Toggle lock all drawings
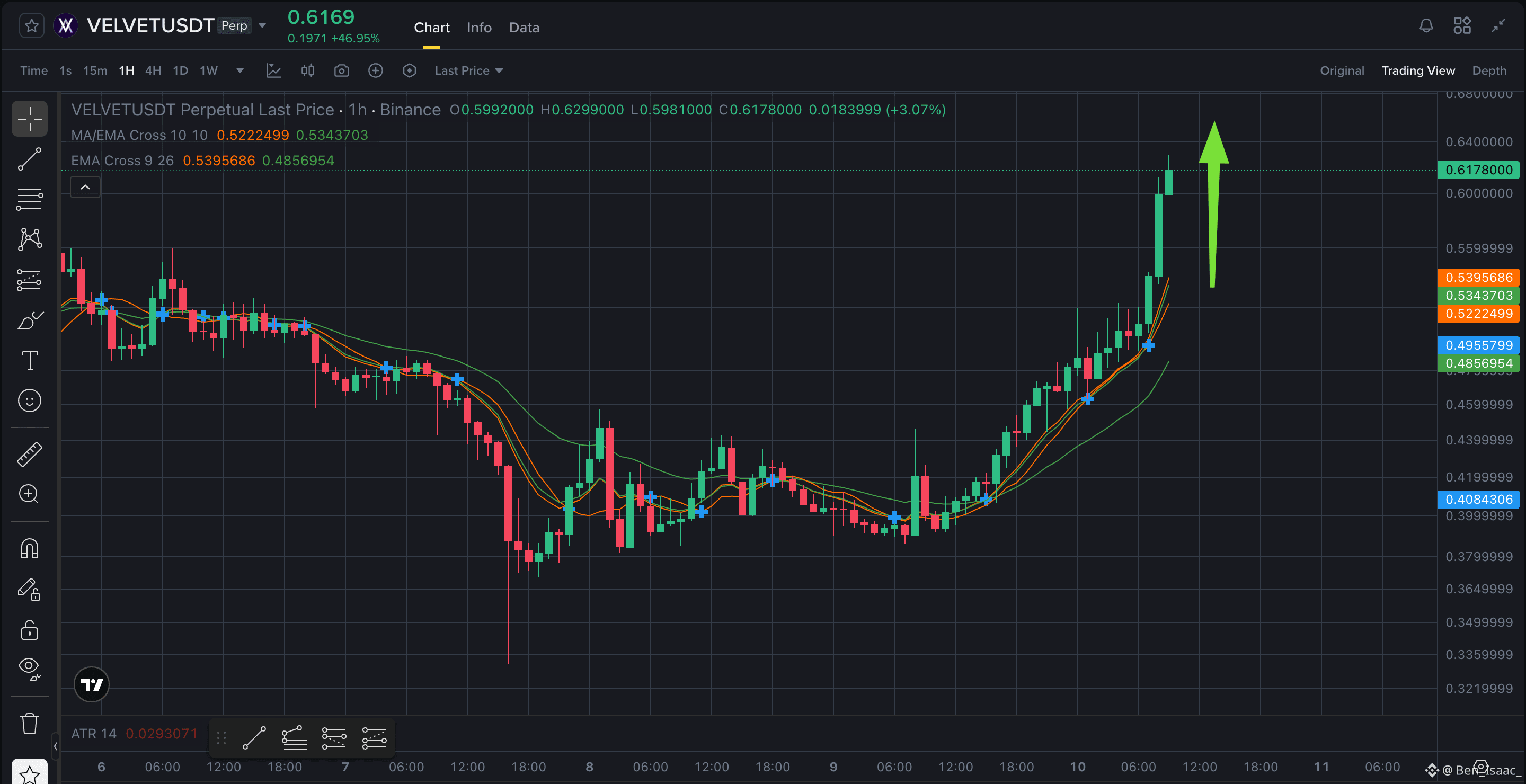This screenshot has width=1526, height=784. coord(30,629)
